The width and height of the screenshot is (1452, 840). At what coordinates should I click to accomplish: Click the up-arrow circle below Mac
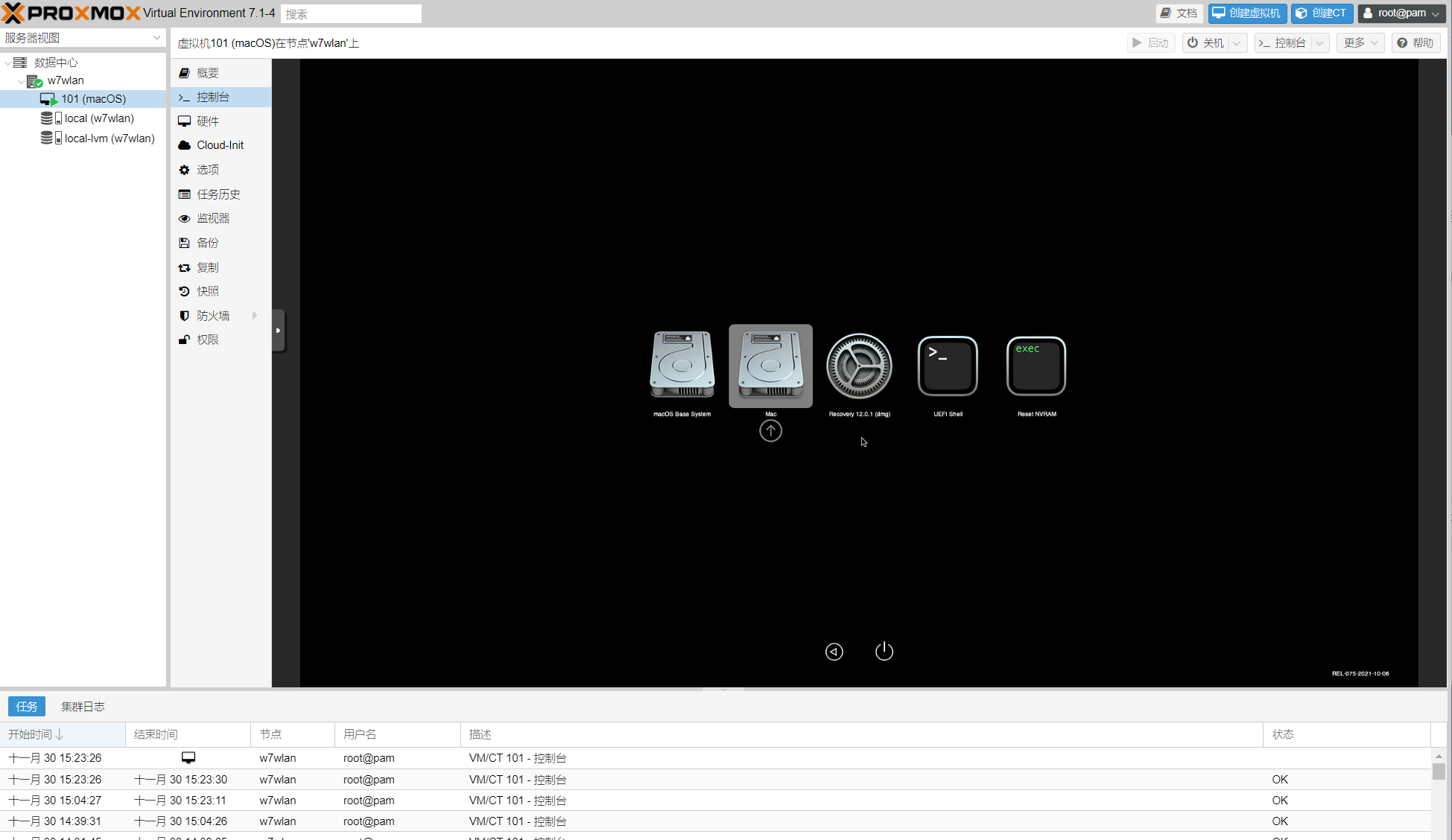pyautogui.click(x=770, y=430)
